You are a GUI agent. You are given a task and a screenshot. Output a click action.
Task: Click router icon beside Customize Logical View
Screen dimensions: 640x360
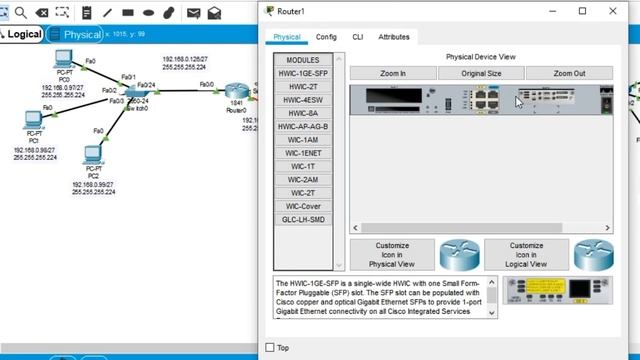[593, 255]
